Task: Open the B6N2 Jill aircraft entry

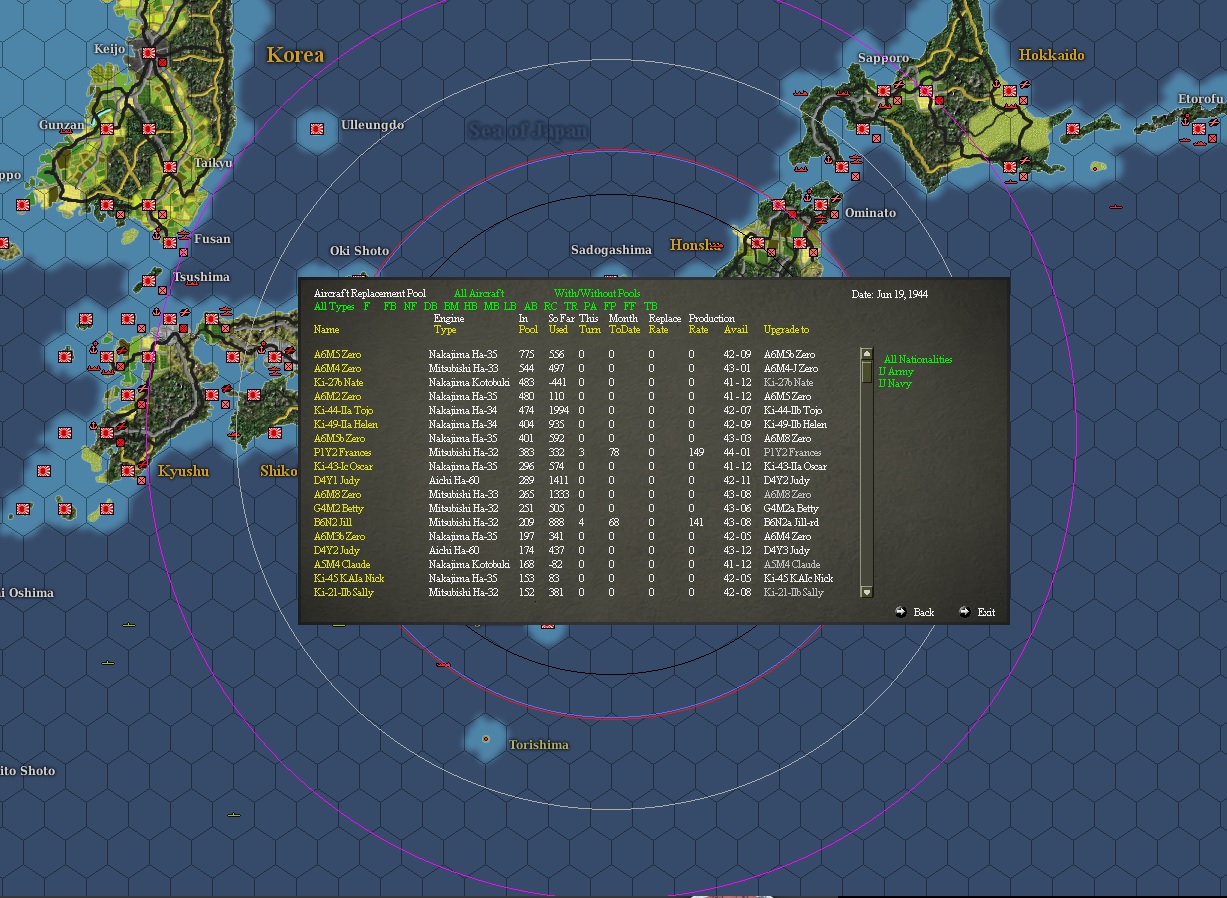Action: point(333,522)
